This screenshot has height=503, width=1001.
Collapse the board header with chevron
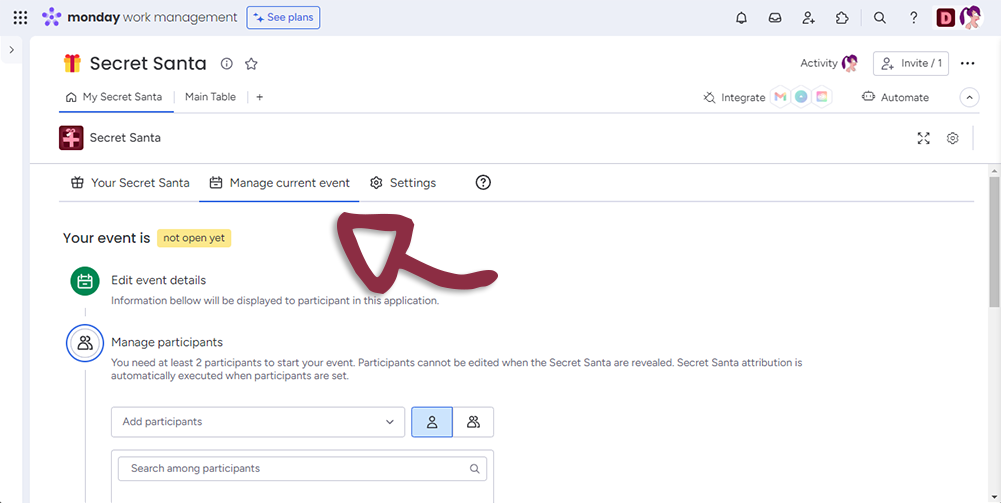click(969, 97)
